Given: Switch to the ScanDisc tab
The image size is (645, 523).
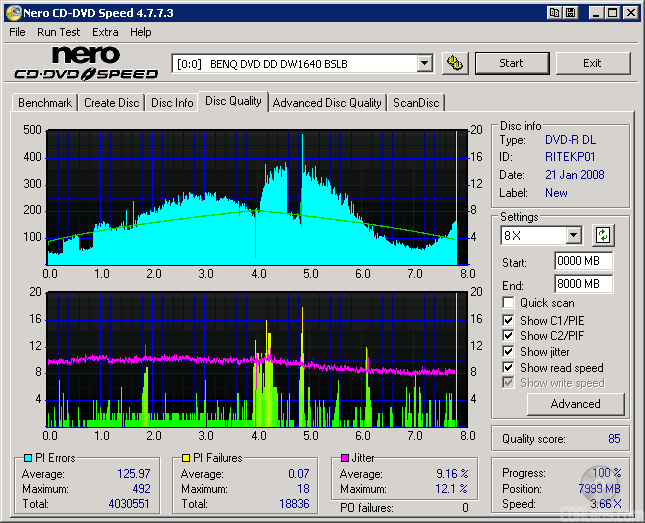Looking at the screenshot, I should point(415,103).
